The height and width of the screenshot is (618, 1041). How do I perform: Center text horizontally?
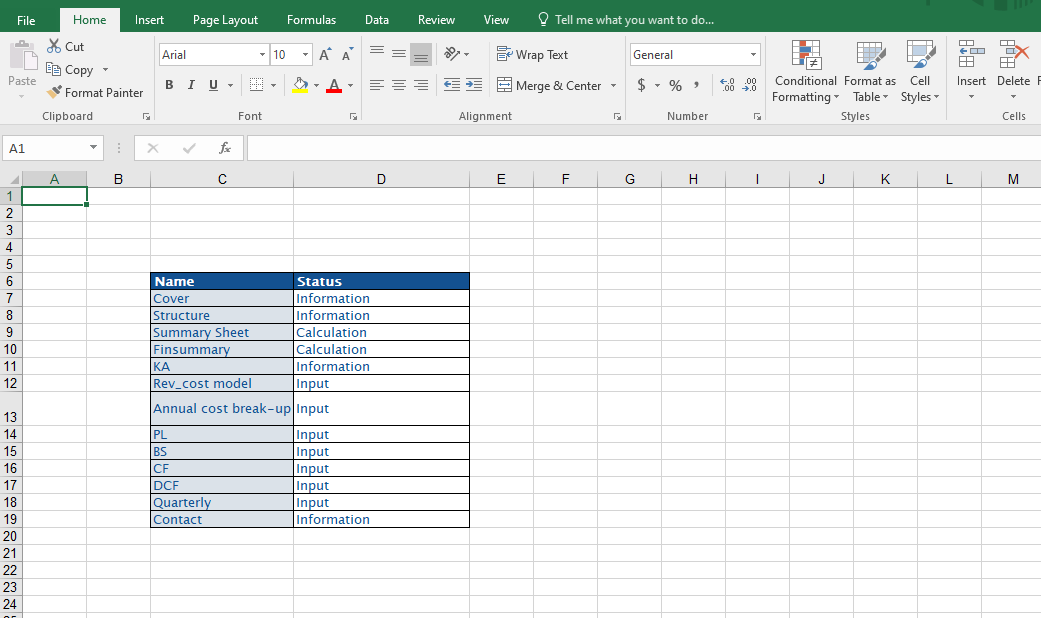coord(399,85)
